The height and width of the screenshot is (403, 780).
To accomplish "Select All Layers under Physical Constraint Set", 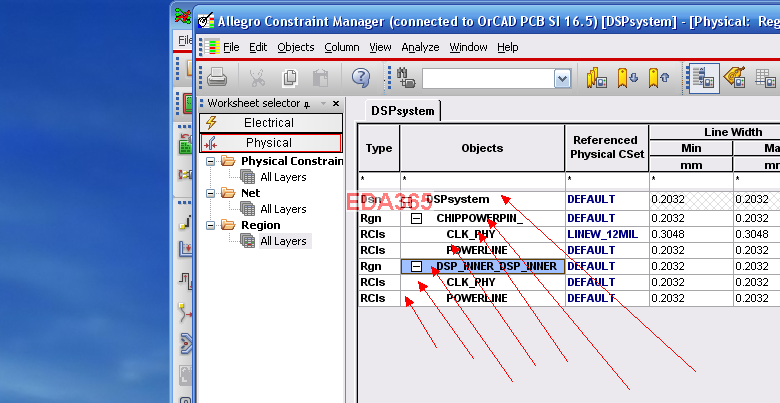I will (283, 177).
